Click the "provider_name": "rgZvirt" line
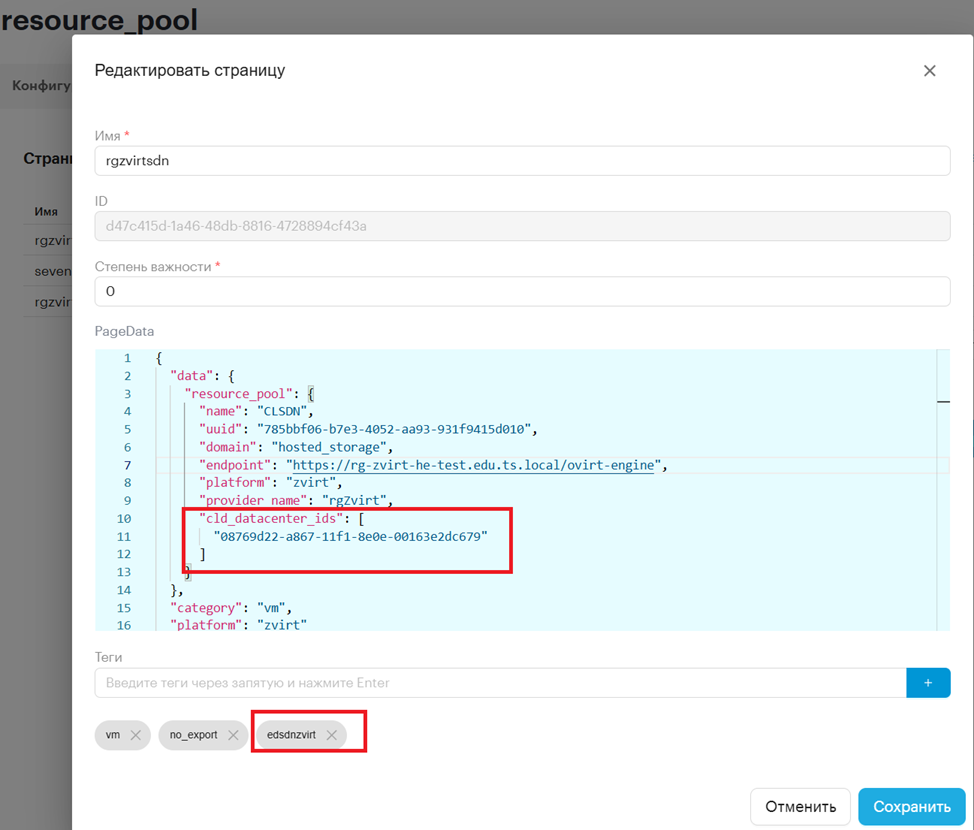Viewport: 974px width, 830px height. tap(296, 501)
